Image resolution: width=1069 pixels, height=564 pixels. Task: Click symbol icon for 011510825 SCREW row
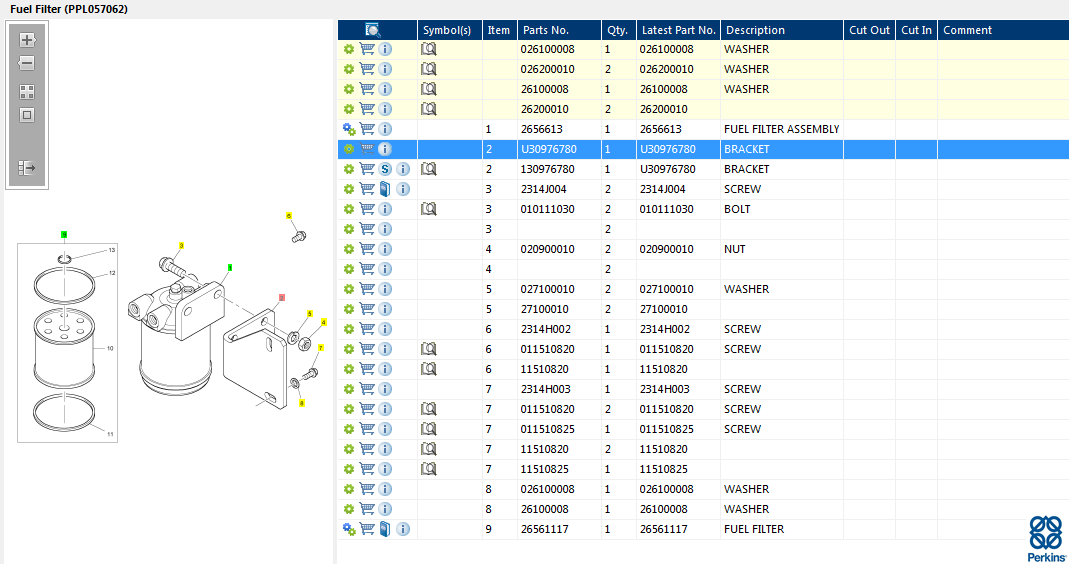428,429
